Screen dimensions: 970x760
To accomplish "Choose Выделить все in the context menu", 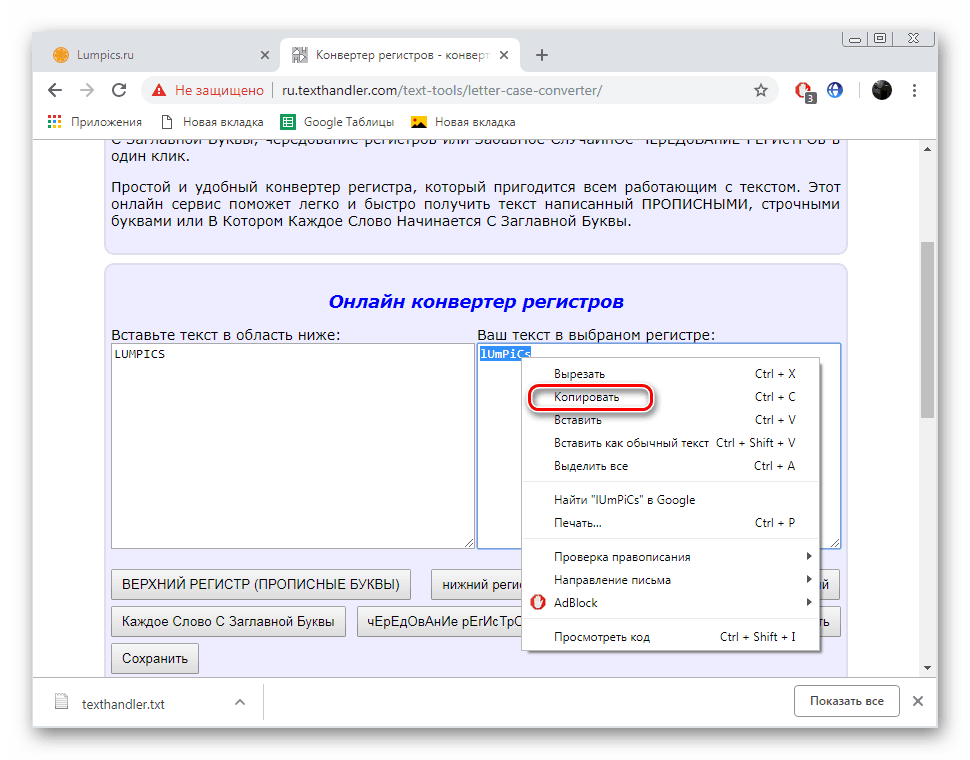I will (x=671, y=466).
